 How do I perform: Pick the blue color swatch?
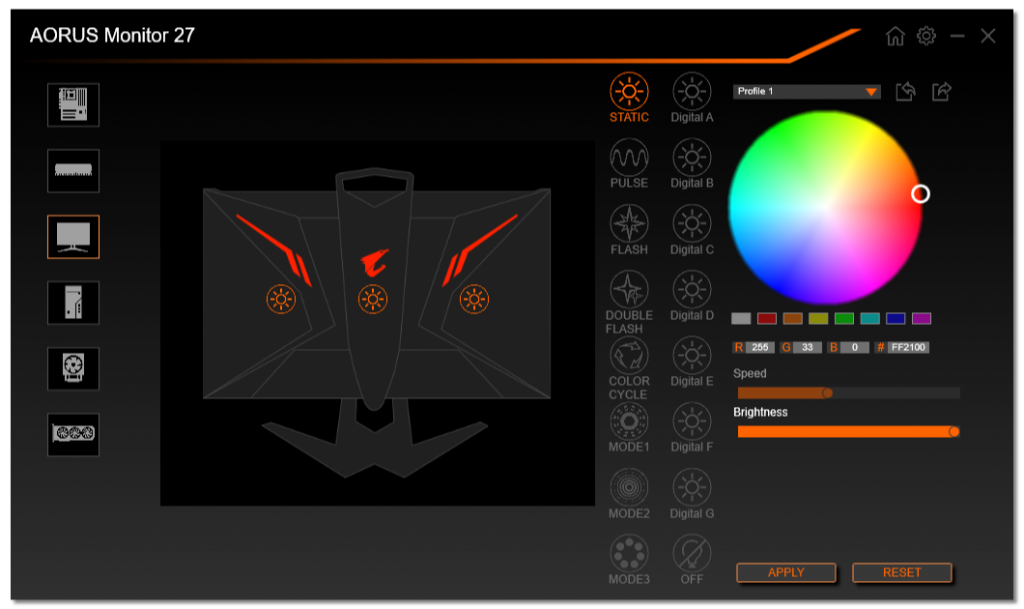895,319
